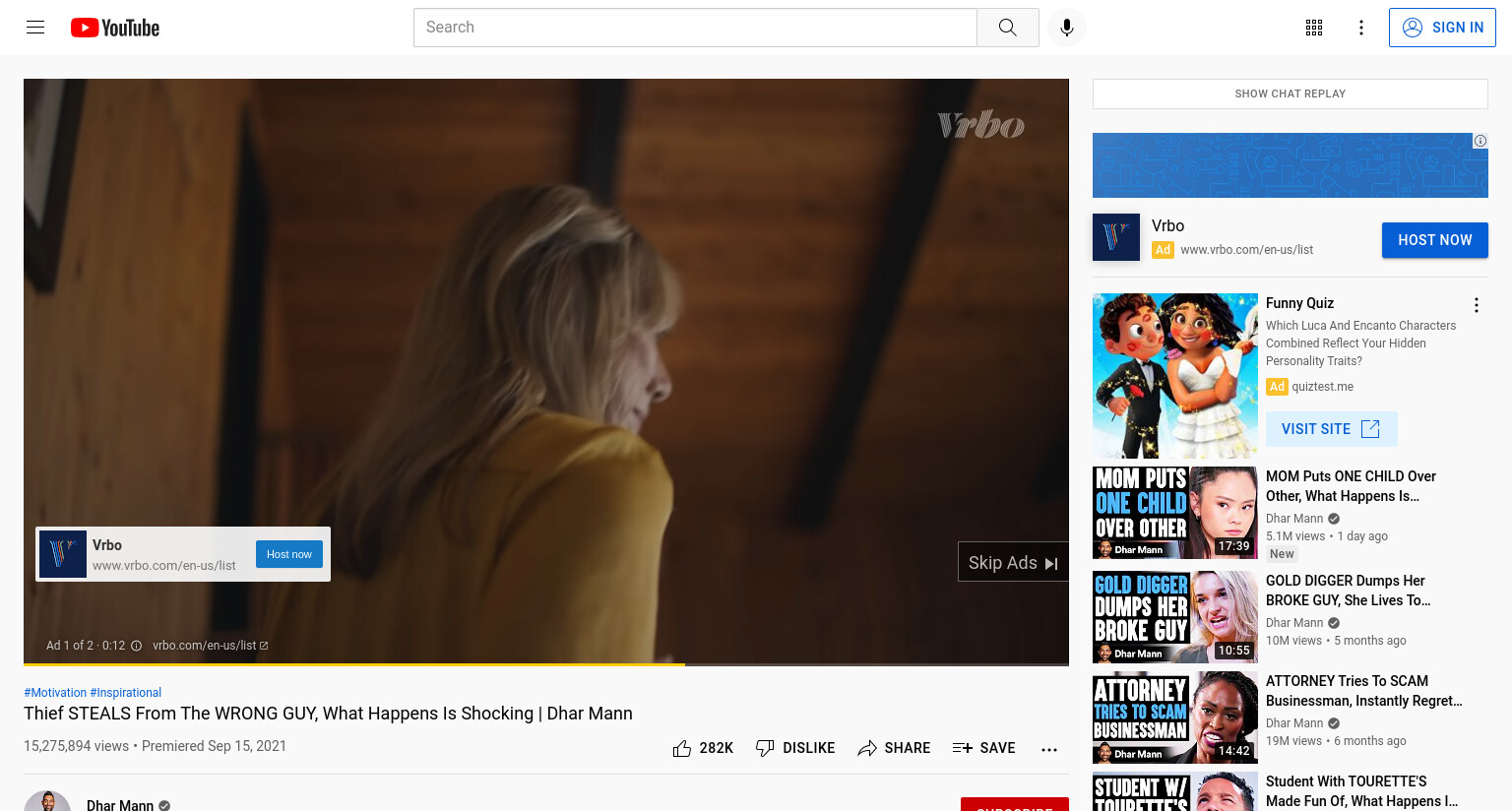This screenshot has width=1512, height=811.
Task: Click Dhar Mann under ATTORNEY video
Action: (1294, 723)
